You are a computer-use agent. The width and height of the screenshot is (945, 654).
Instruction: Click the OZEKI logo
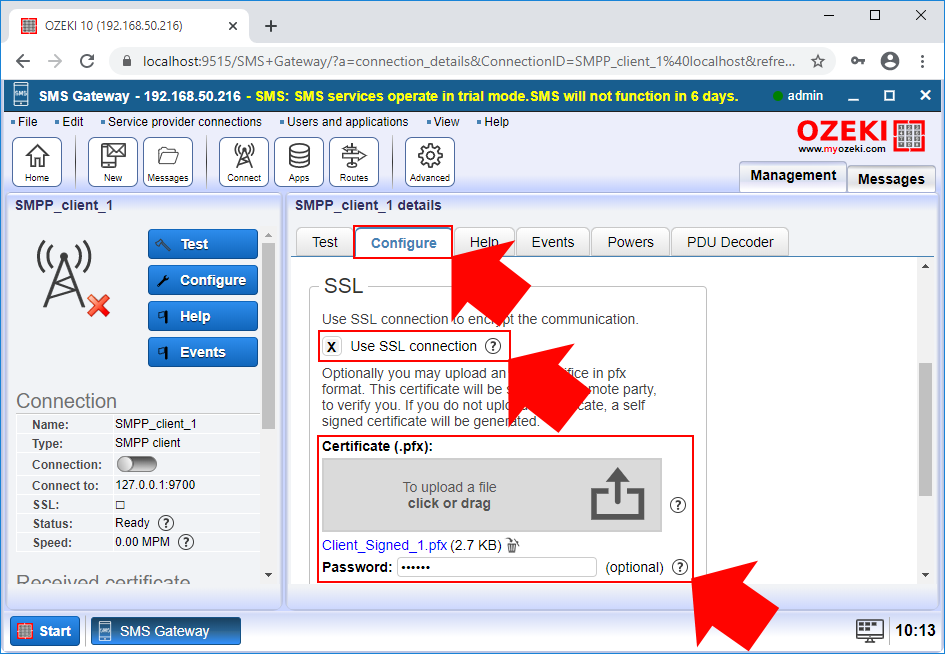tap(861, 136)
